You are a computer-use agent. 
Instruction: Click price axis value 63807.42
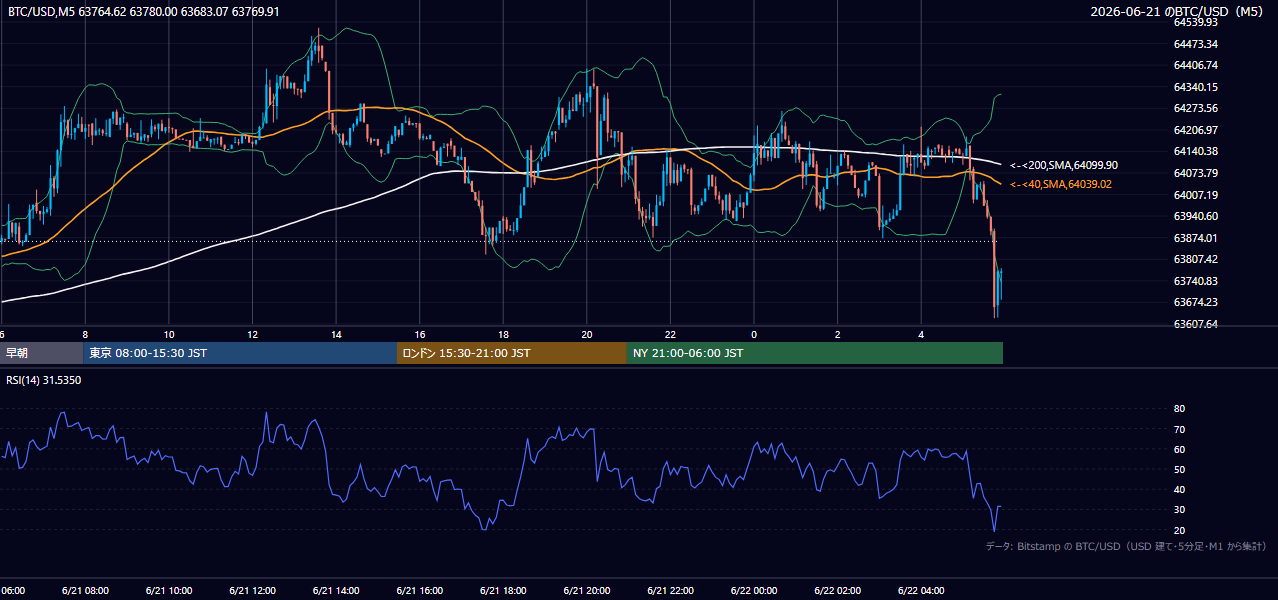coord(1196,259)
